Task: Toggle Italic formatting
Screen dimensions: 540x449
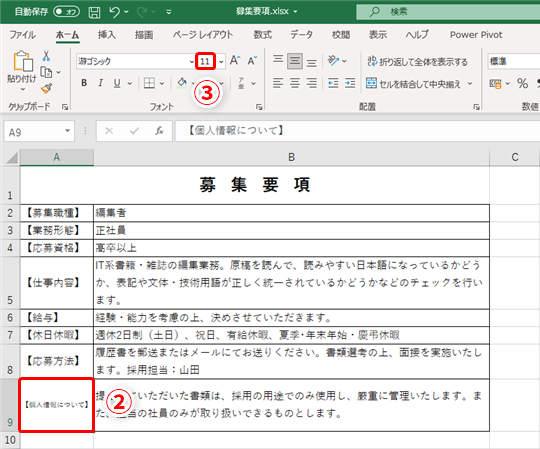Action: click(101, 83)
